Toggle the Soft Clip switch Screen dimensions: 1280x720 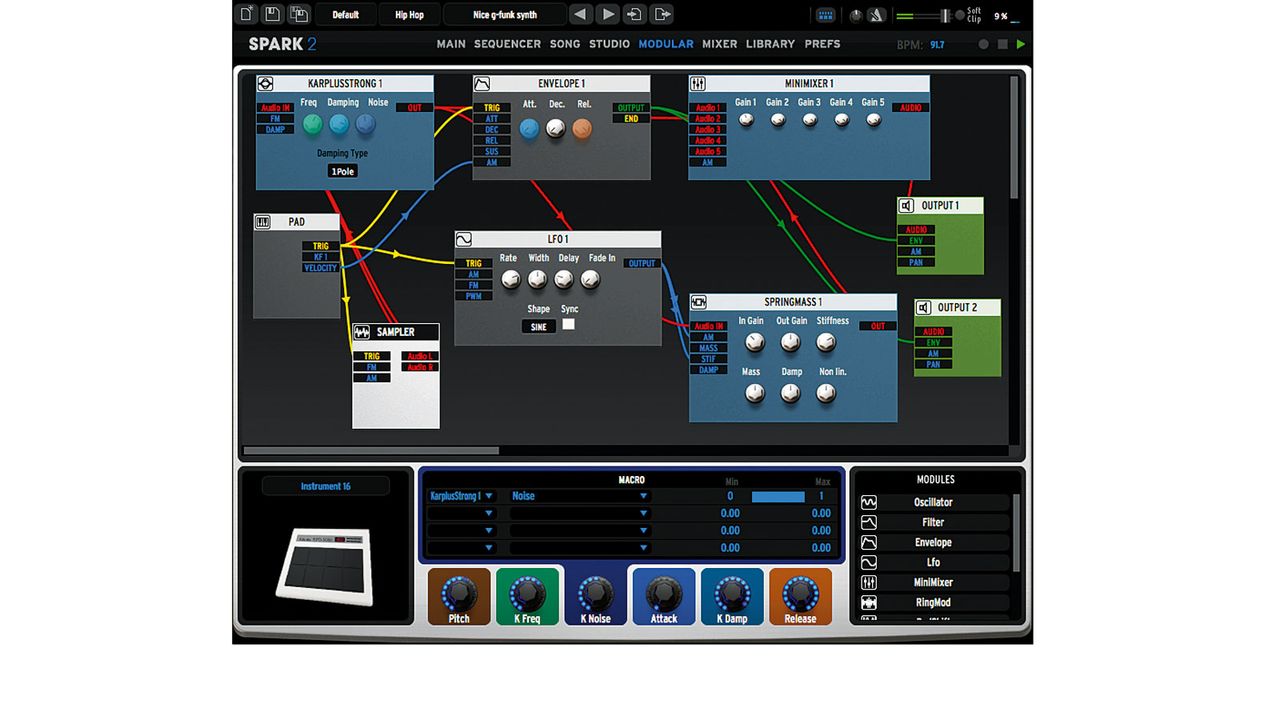pos(959,15)
